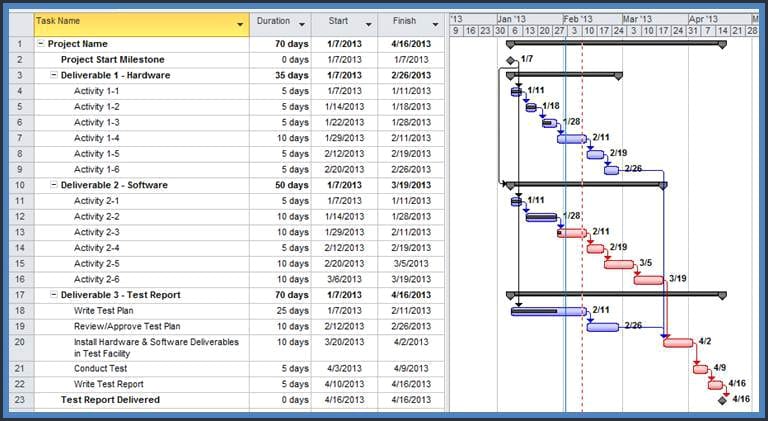Open the Duration column dropdown arrow
The width and height of the screenshot is (768, 421).
coord(300,23)
